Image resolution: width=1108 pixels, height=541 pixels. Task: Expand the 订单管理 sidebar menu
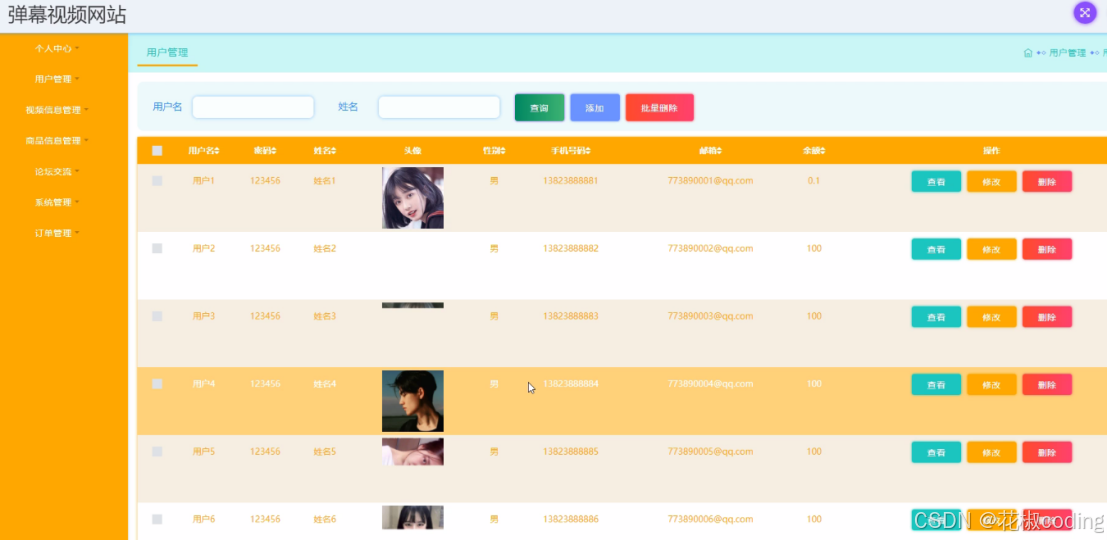click(57, 233)
